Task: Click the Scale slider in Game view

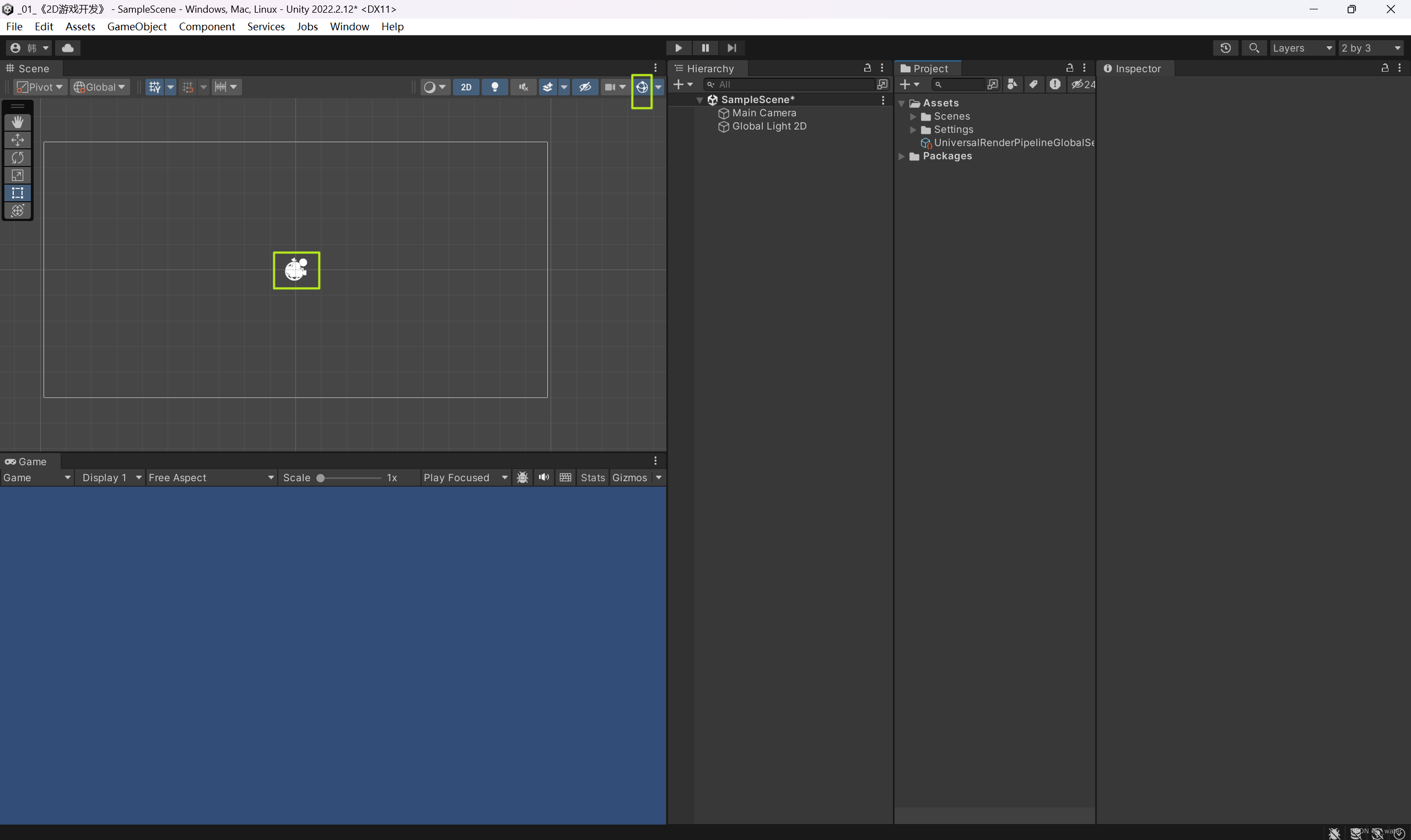Action: [x=320, y=477]
